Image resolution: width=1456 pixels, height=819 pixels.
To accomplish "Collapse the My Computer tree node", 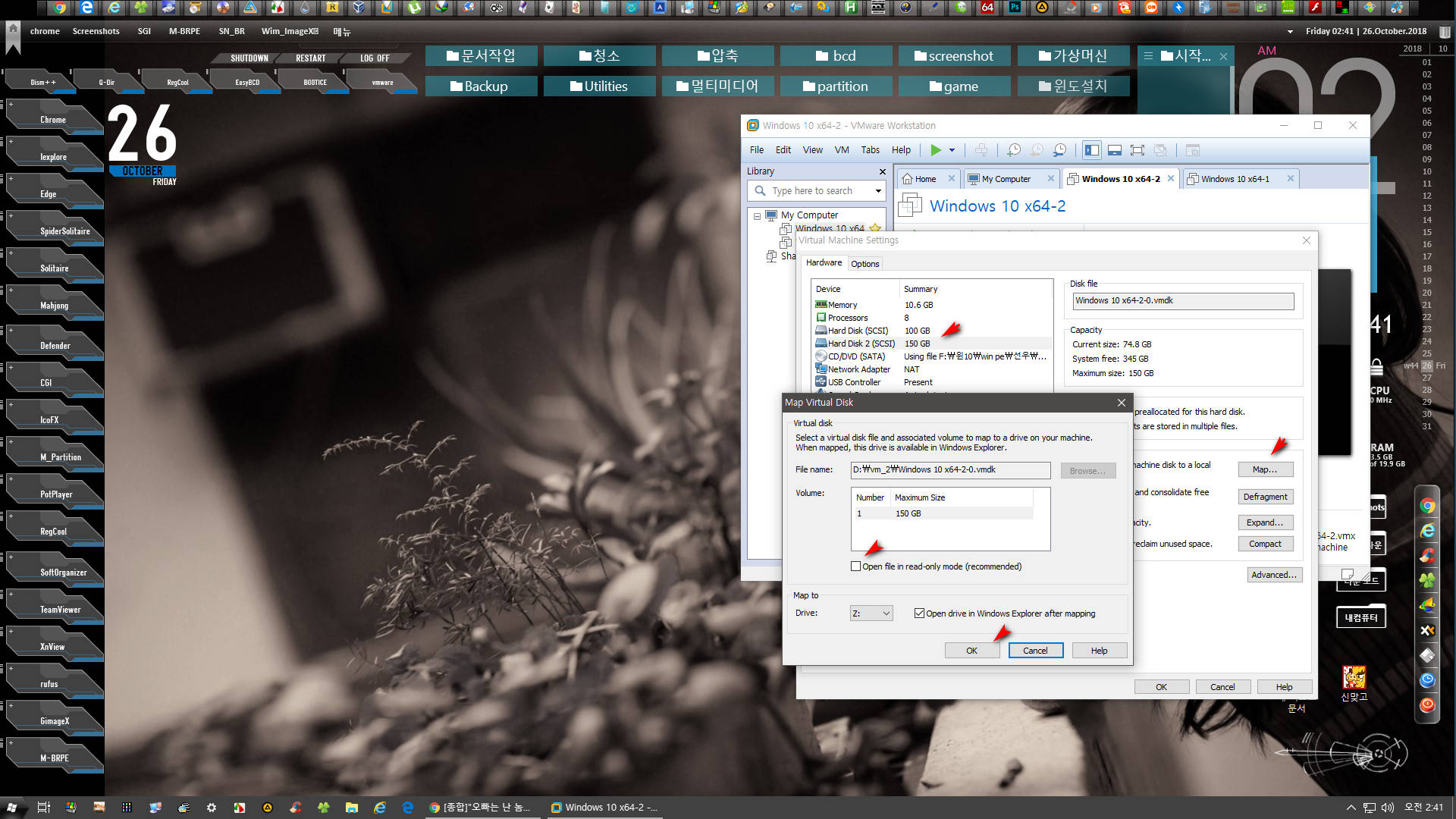I will click(757, 216).
